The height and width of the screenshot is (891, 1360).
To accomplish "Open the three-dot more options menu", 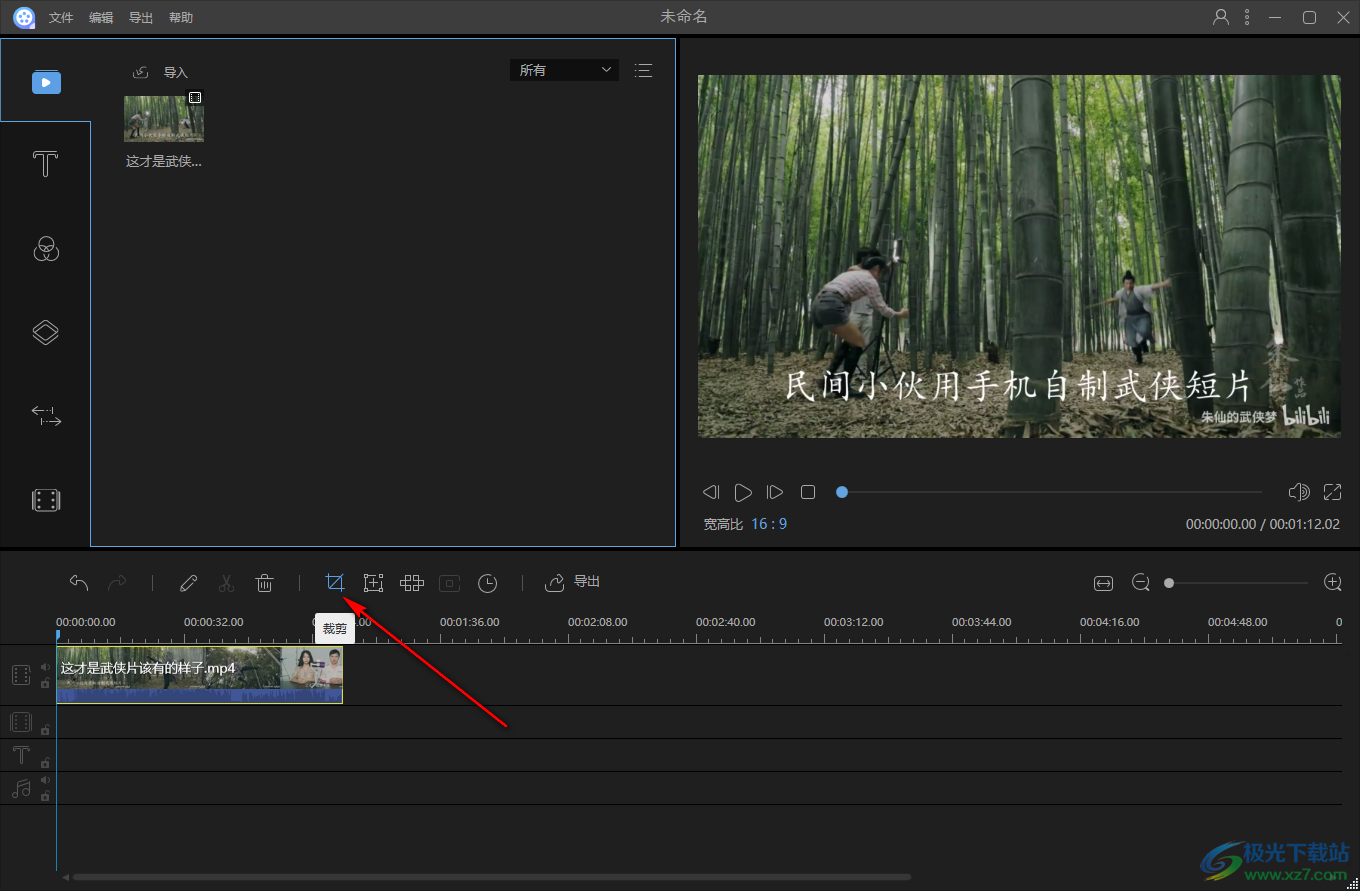I will point(1247,17).
